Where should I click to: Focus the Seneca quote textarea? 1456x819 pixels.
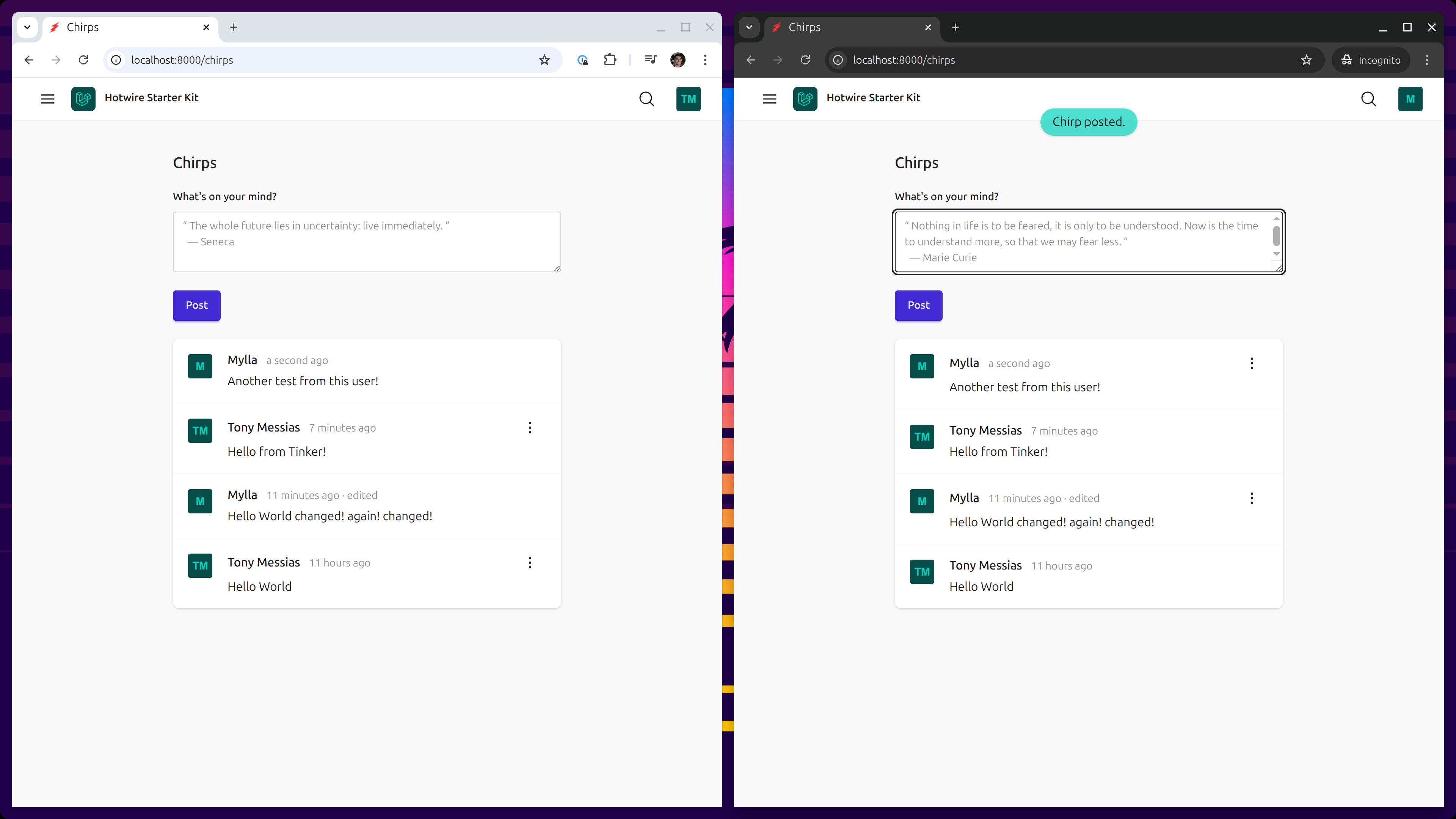(366, 242)
